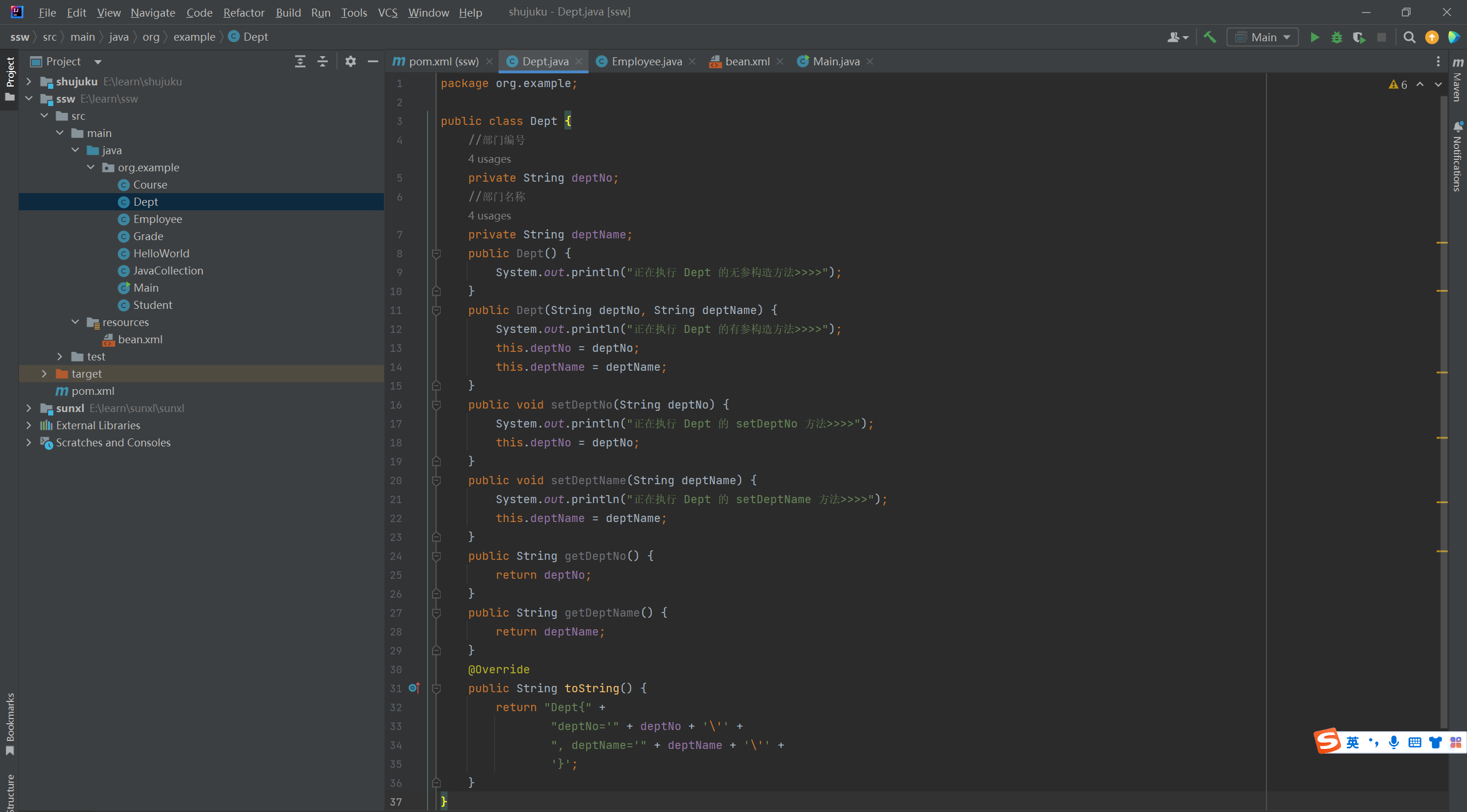Toggle the Notifications tool window
Viewport: 1467px width, 812px height.
click(1458, 158)
